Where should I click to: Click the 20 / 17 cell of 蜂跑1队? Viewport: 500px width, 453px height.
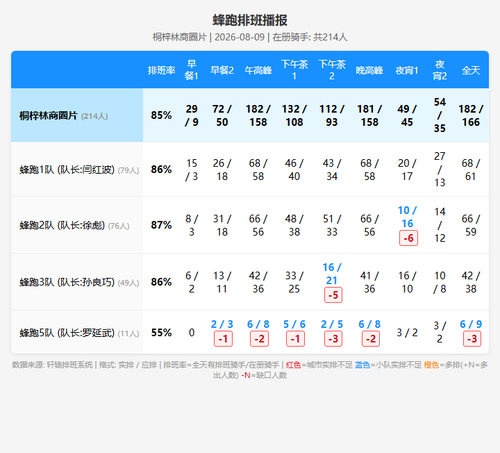tap(407, 169)
